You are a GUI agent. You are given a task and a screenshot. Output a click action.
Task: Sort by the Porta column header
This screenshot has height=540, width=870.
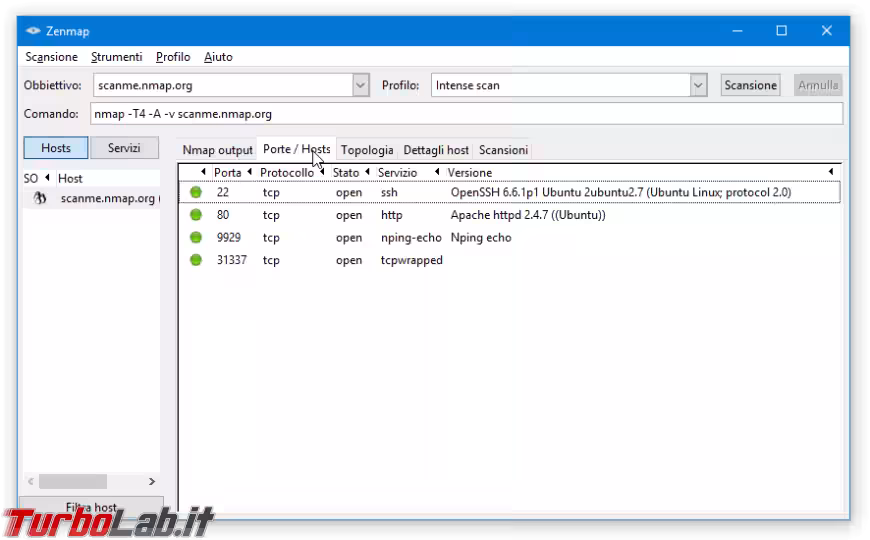[x=227, y=173]
